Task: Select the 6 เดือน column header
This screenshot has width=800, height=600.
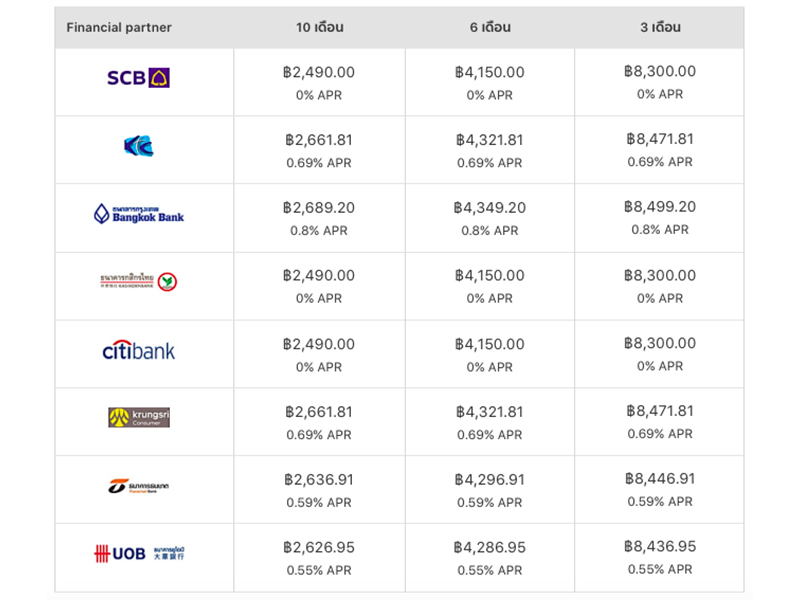Action: 490,28
